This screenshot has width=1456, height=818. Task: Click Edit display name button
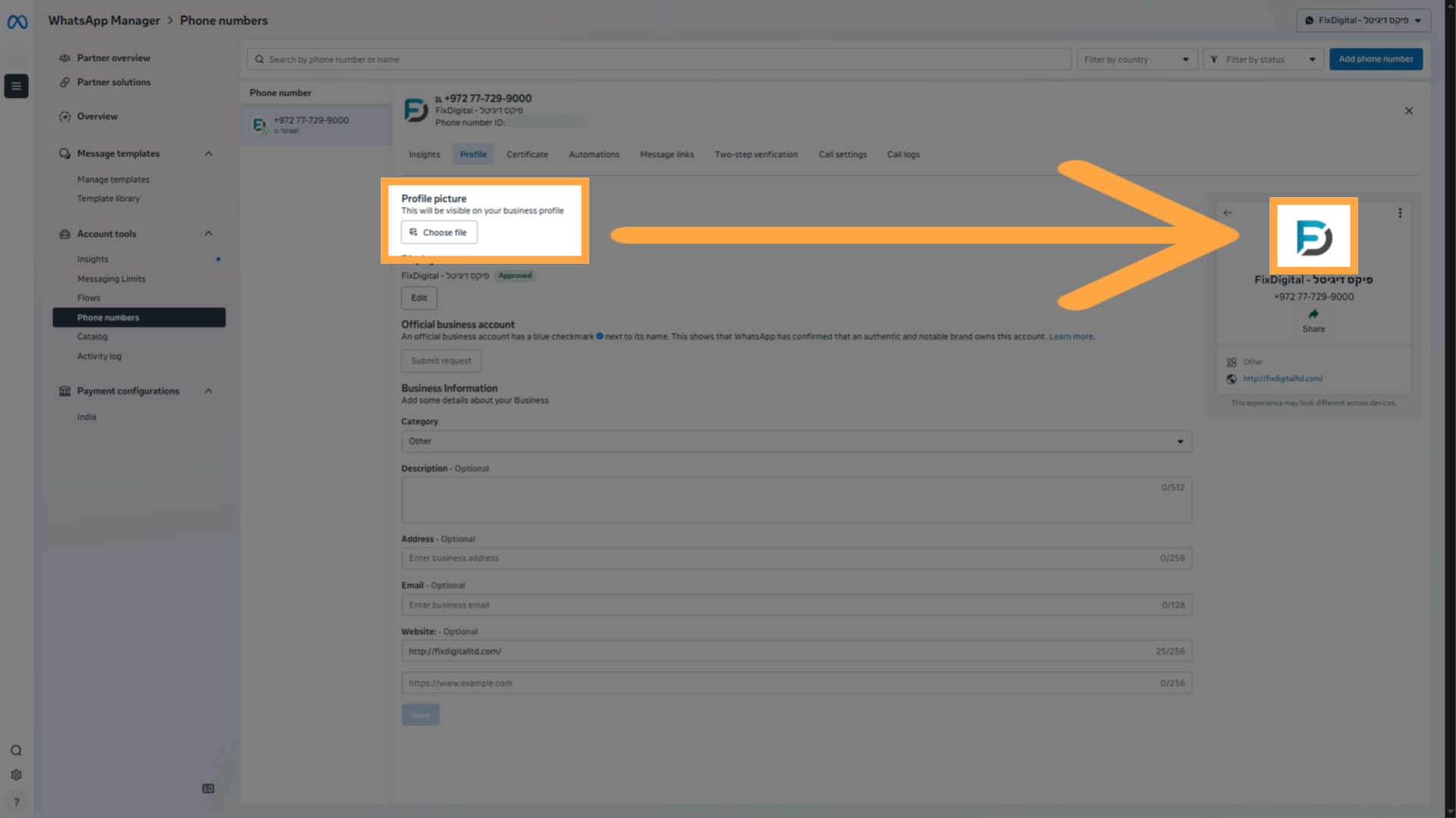click(419, 298)
